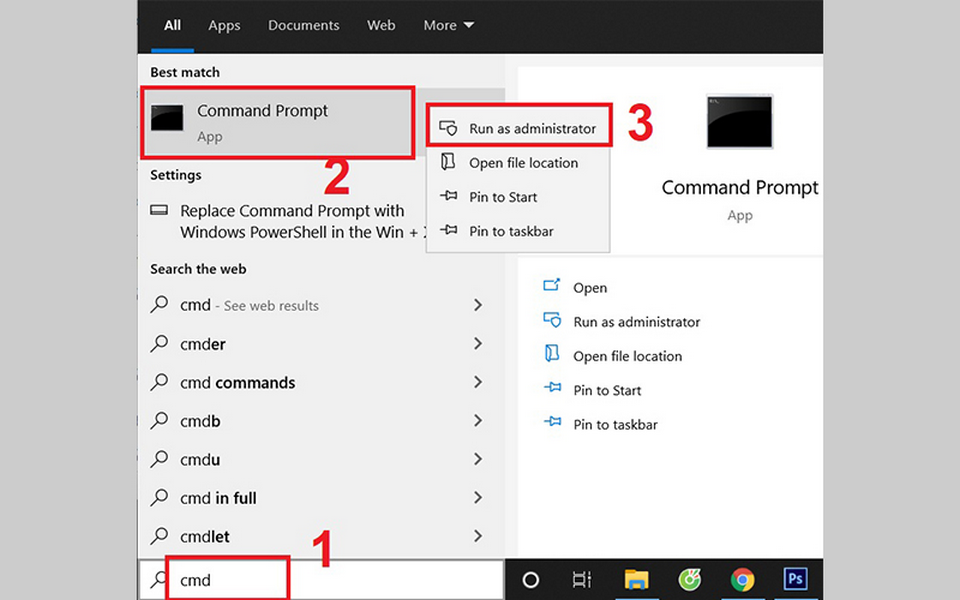
Task: Click search icon beside cmd in full
Action: (x=159, y=497)
